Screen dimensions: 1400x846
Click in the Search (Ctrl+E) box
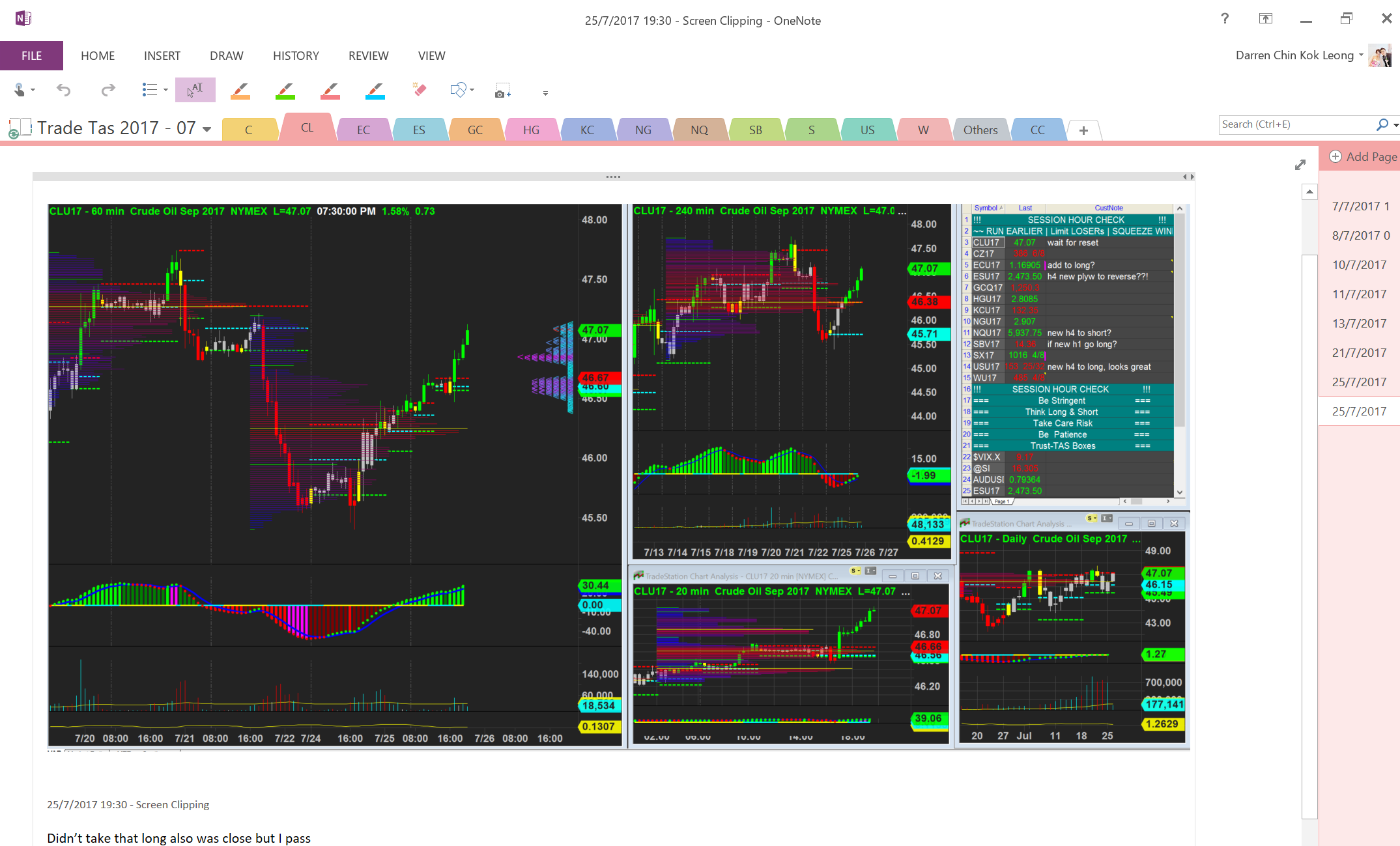coord(1296,124)
